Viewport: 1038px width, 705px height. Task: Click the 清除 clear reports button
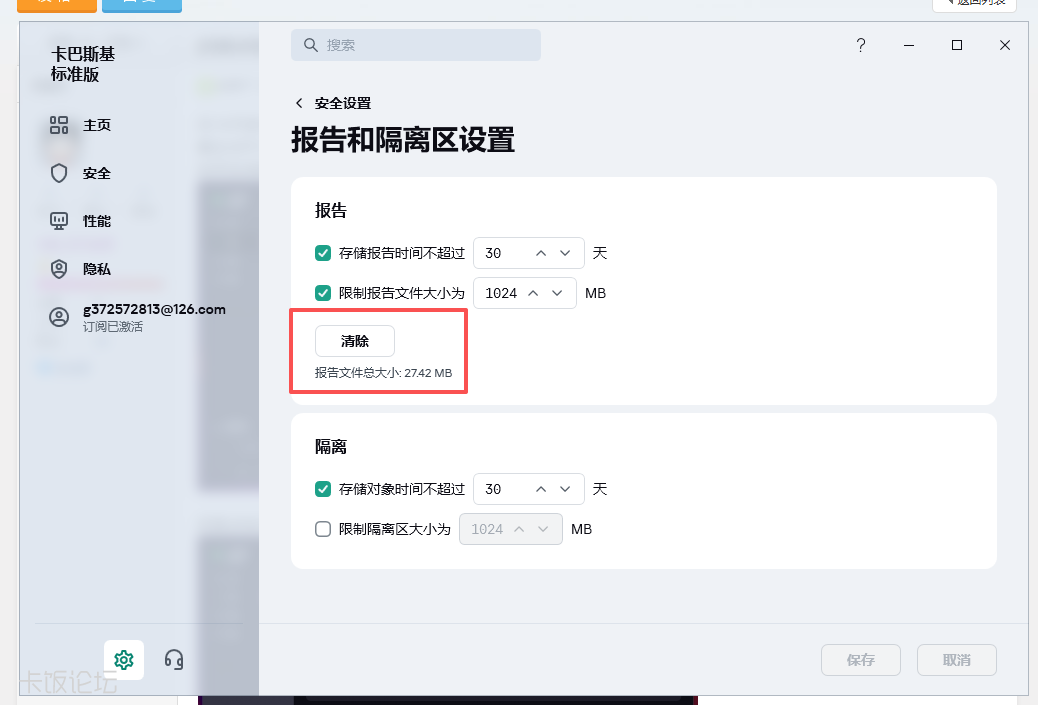[355, 341]
